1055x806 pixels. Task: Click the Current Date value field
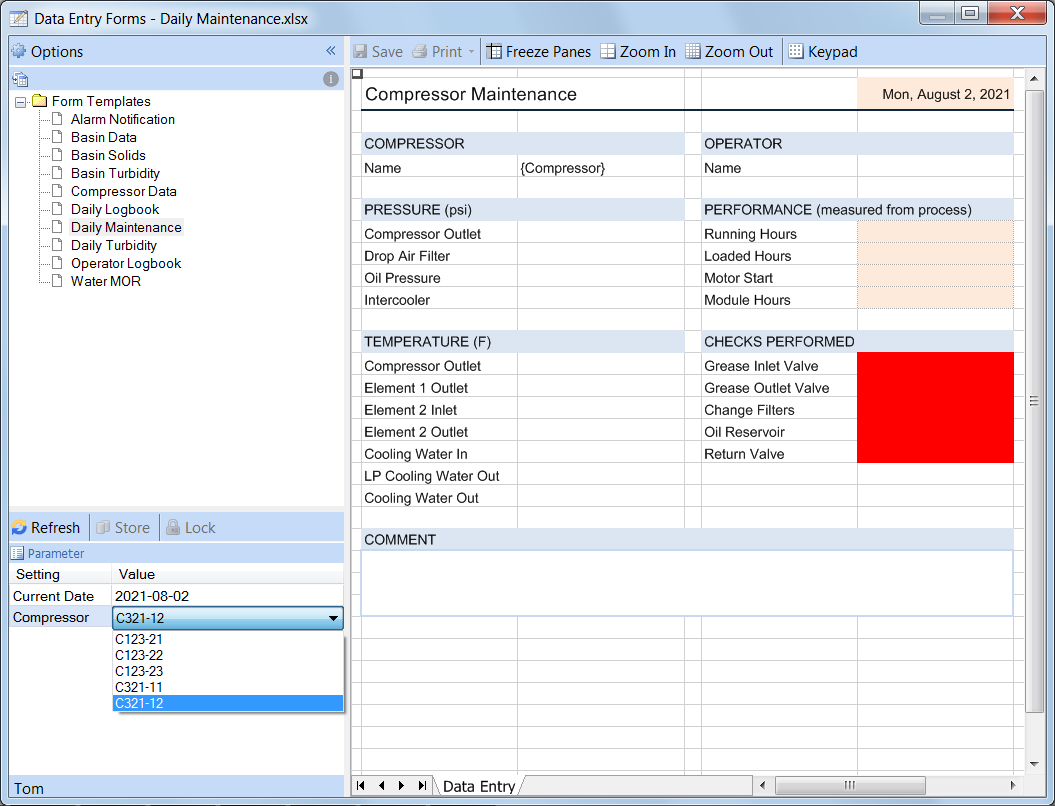[x=227, y=596]
